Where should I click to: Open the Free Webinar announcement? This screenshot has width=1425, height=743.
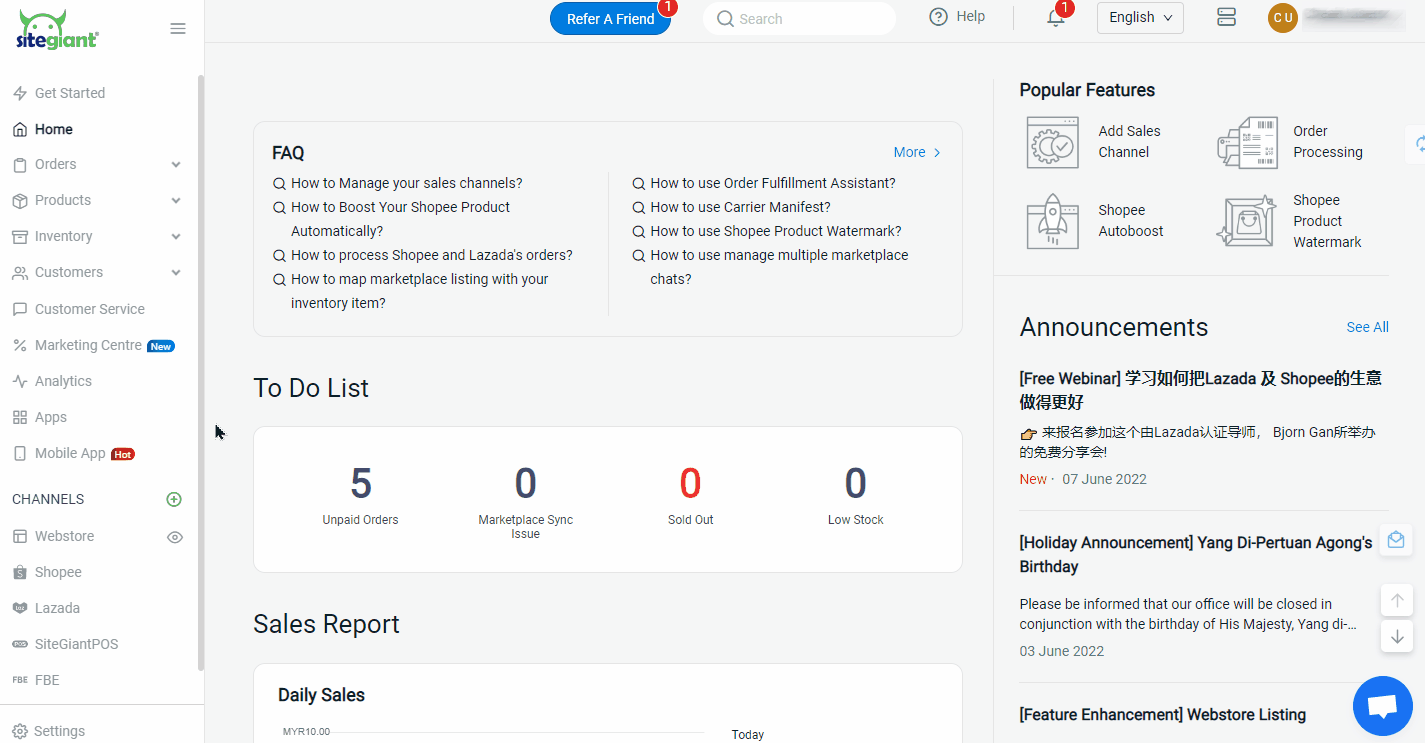(x=1200, y=390)
